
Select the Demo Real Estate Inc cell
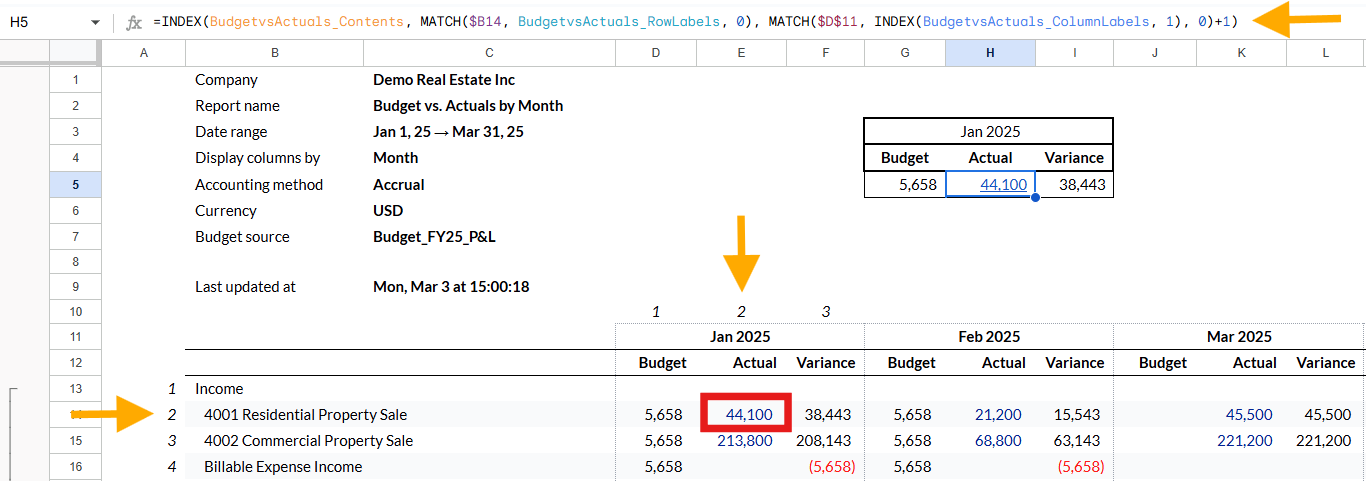pos(444,80)
